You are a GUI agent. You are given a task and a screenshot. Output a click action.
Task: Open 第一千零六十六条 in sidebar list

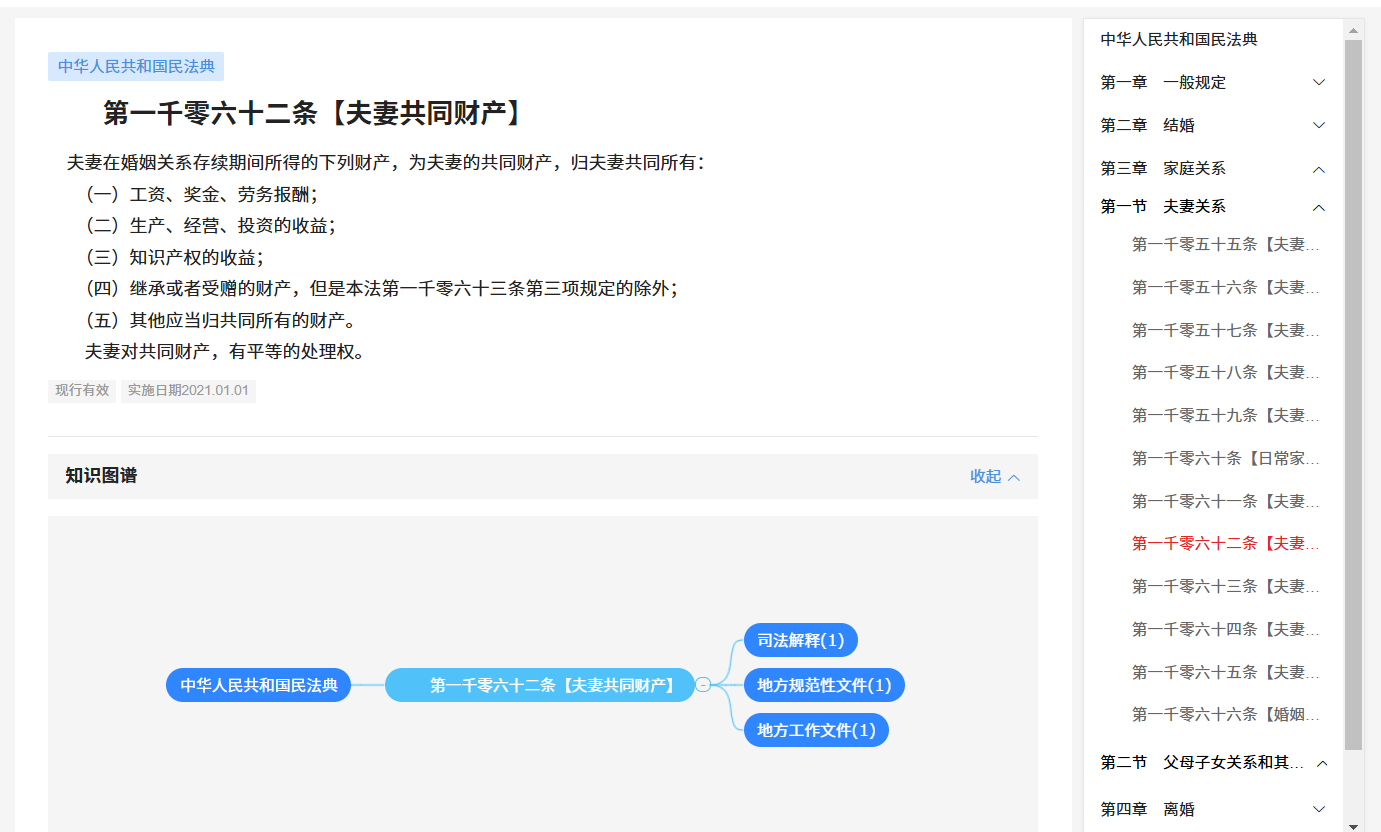[x=1225, y=715]
